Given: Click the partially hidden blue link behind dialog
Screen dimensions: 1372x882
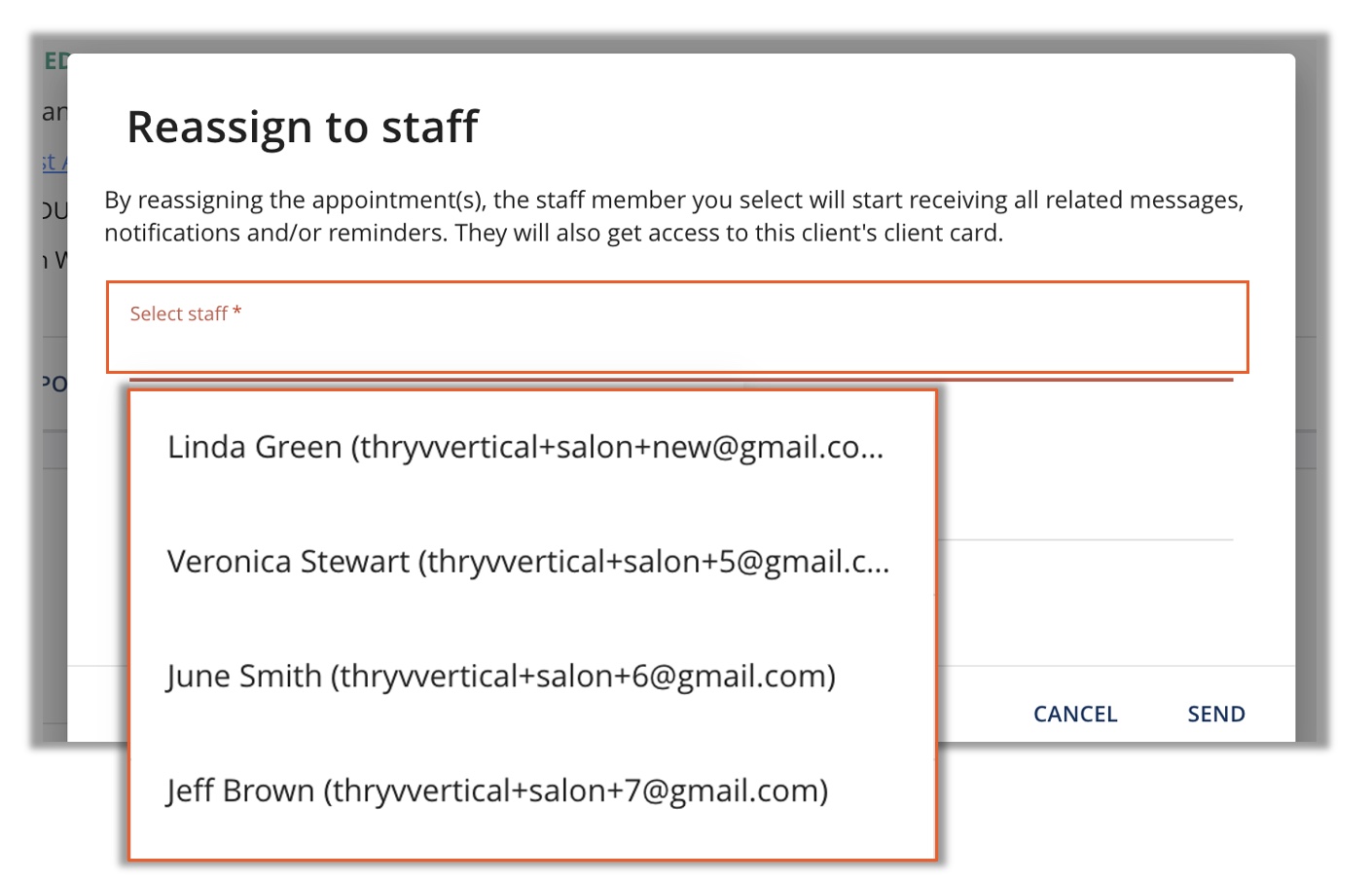Looking at the screenshot, I should pyautogui.click(x=54, y=164).
